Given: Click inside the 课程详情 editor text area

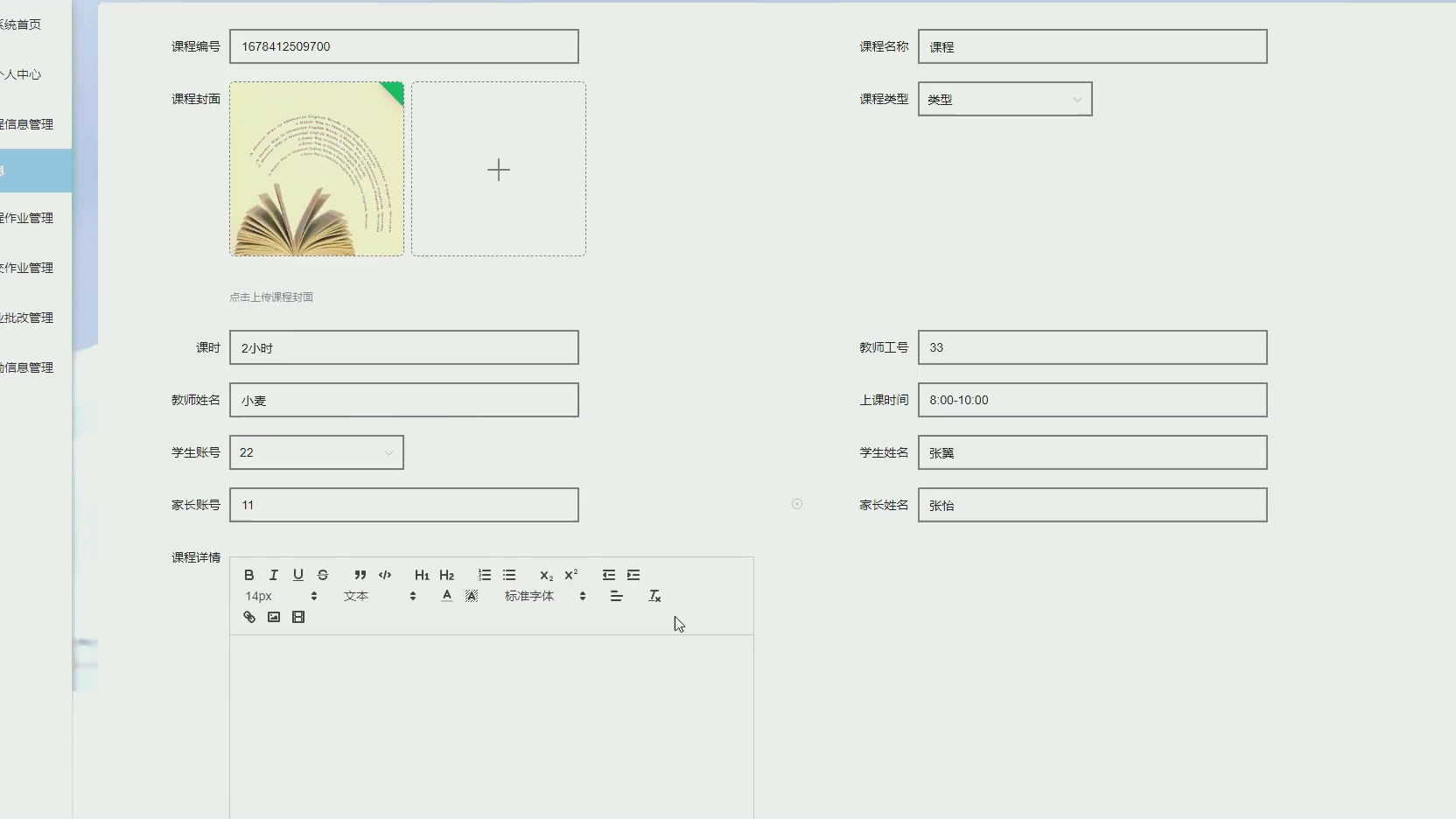Looking at the screenshot, I should click(x=491, y=726).
